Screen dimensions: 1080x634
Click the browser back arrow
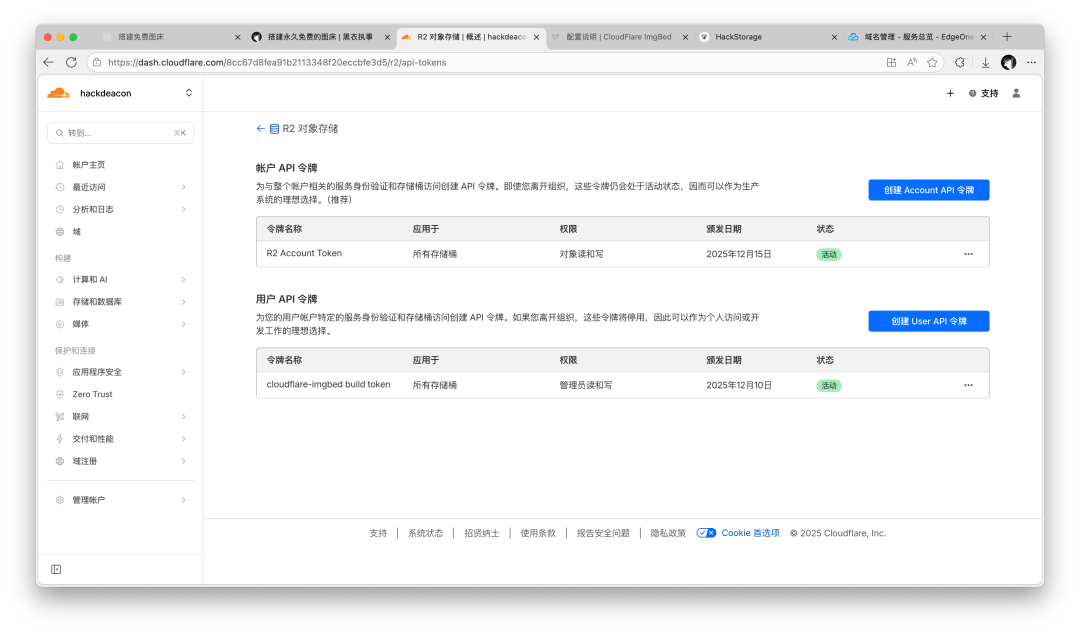48,62
